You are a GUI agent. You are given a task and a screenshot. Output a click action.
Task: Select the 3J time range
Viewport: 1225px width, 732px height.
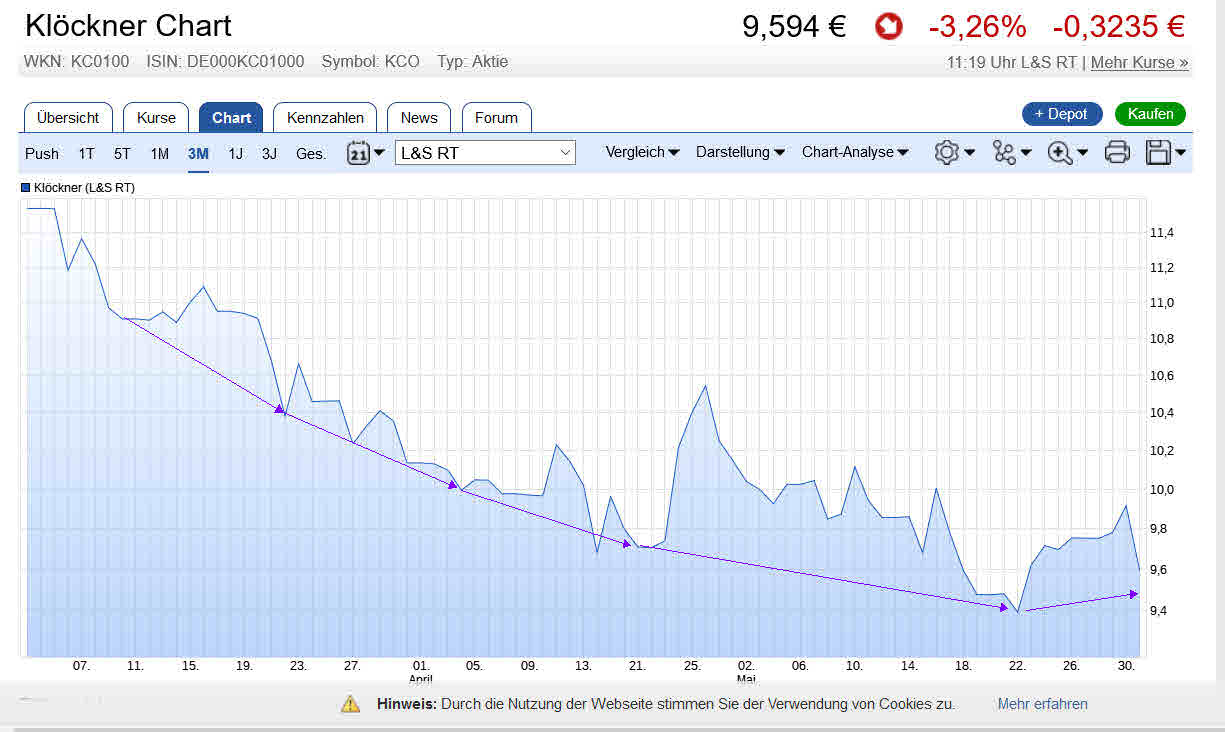[269, 153]
